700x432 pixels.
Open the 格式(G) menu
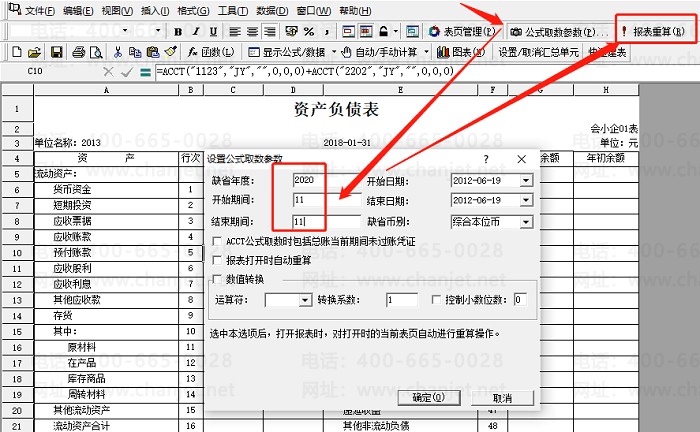189,11
